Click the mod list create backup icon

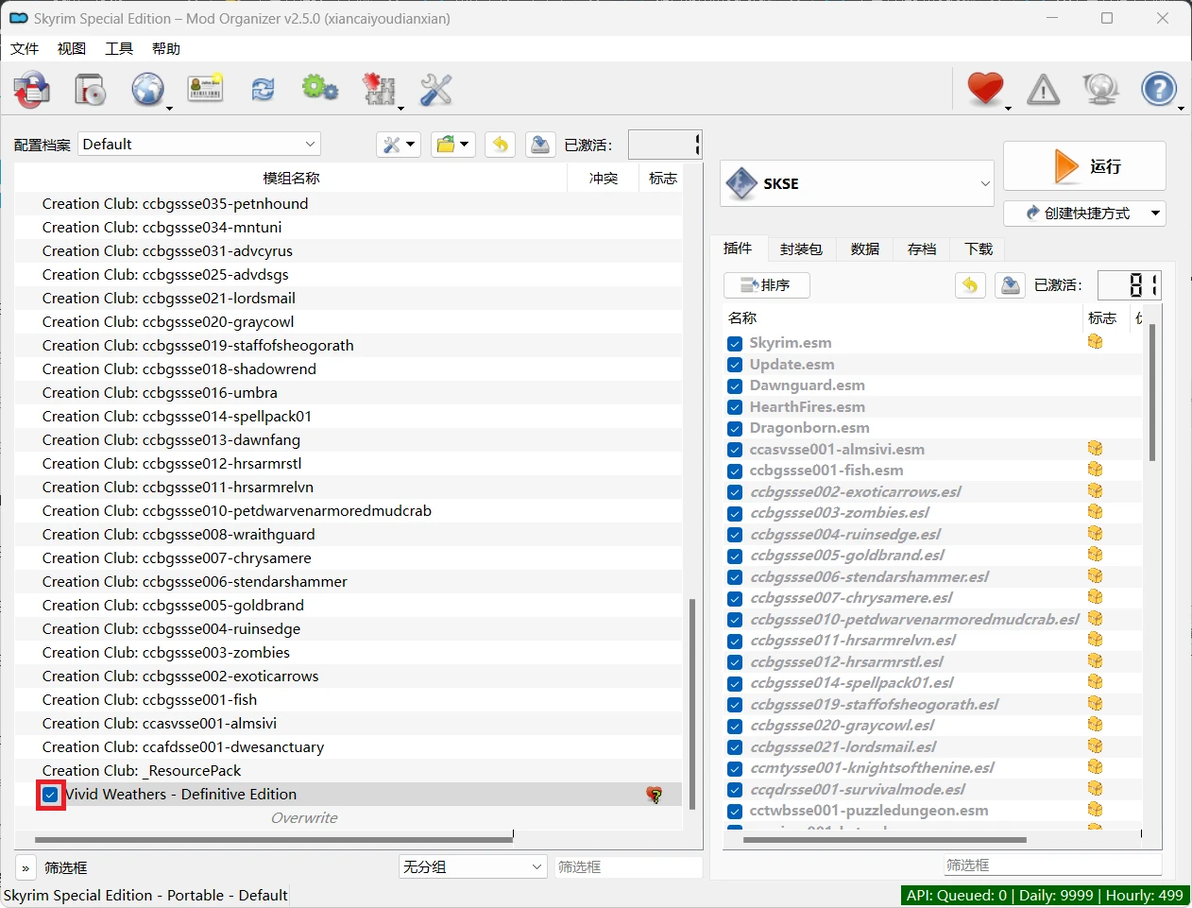(541, 144)
